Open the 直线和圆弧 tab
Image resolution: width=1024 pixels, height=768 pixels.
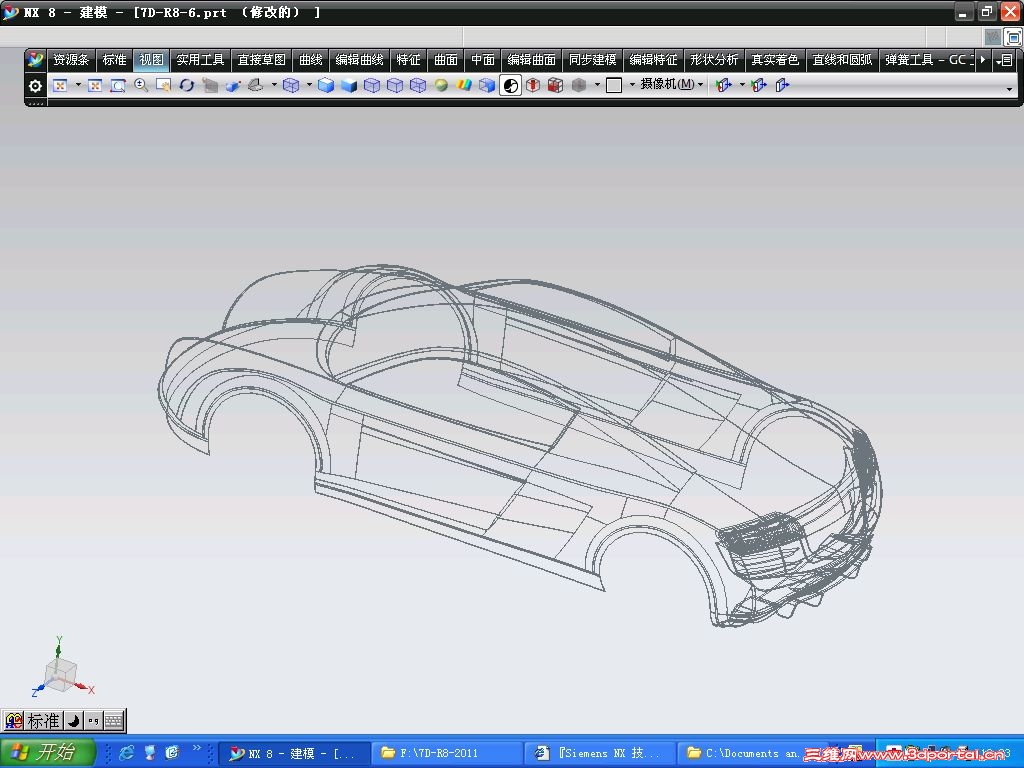coord(842,60)
